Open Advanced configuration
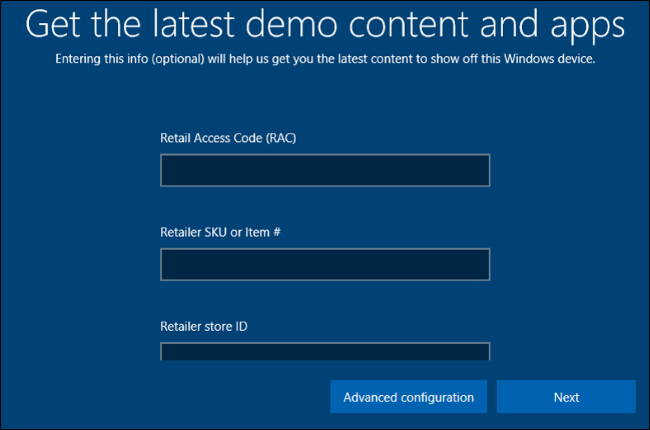The image size is (650, 430). pos(408,397)
